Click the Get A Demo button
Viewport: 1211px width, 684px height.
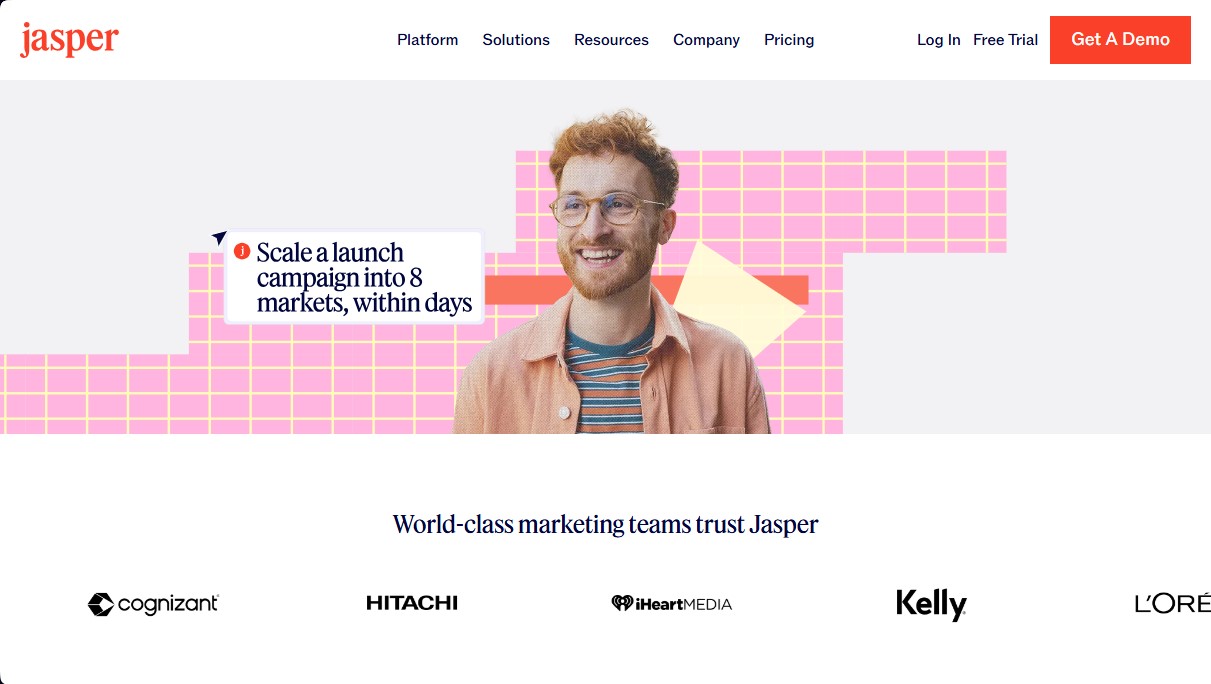(1120, 40)
